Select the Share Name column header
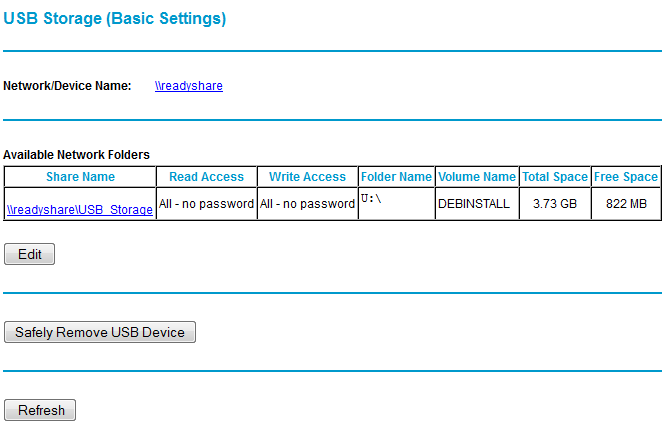This screenshot has width=668, height=439. coord(80,176)
